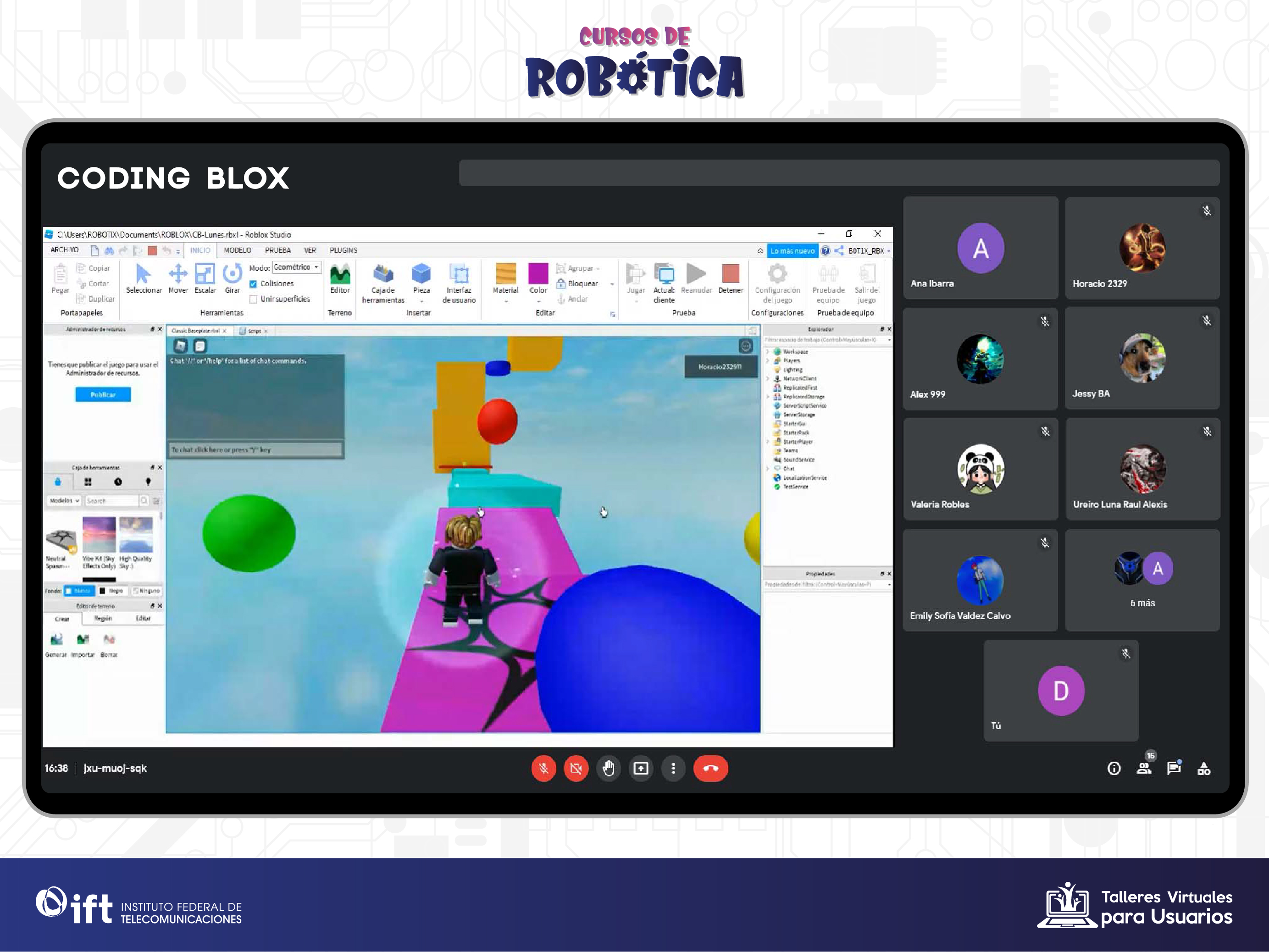Expand the Workspace tree node
1269x952 pixels.
[x=768, y=352]
